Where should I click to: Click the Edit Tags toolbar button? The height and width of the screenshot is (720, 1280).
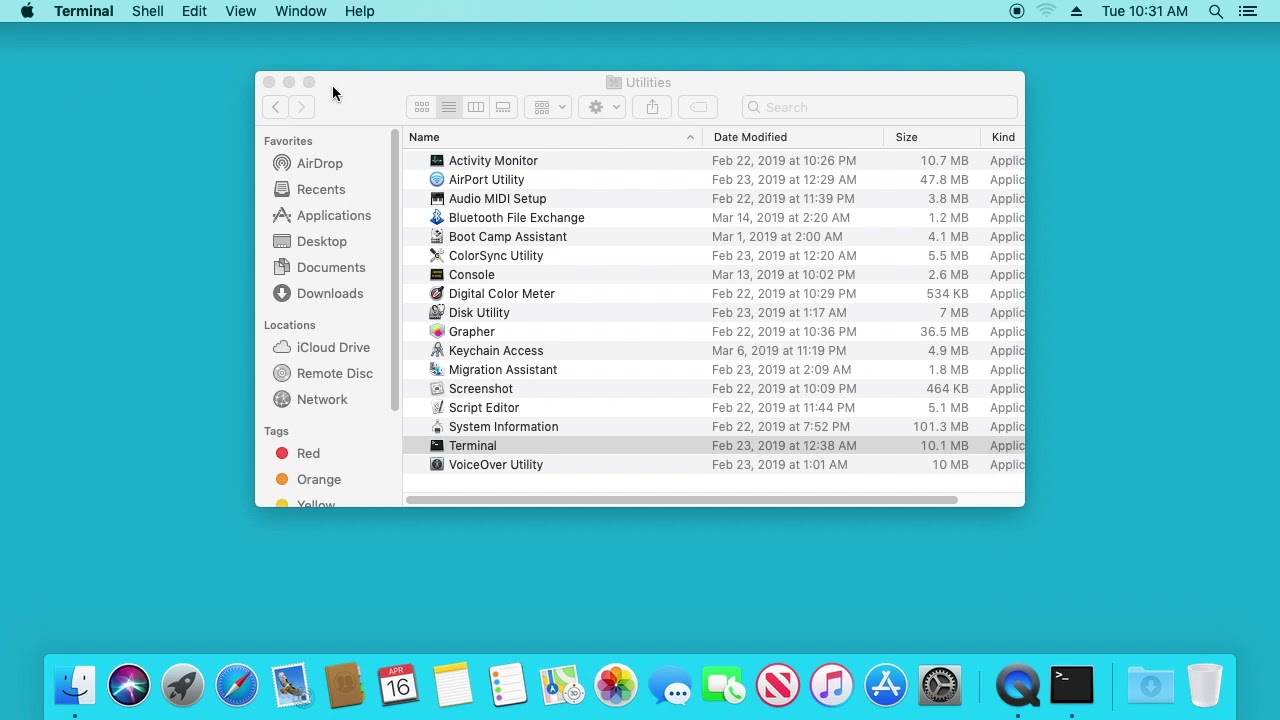698,107
